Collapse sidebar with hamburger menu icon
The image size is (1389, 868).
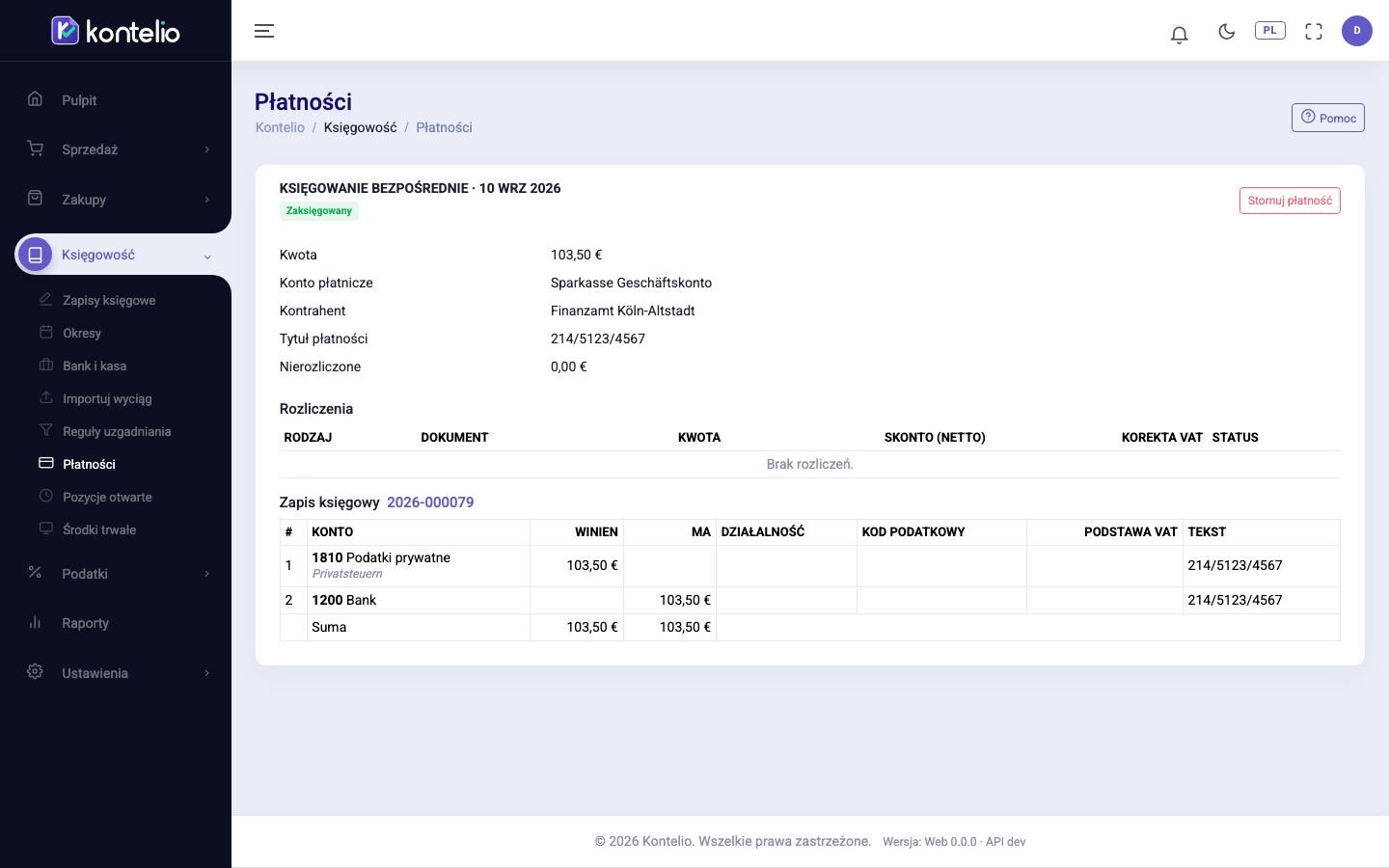tap(264, 31)
